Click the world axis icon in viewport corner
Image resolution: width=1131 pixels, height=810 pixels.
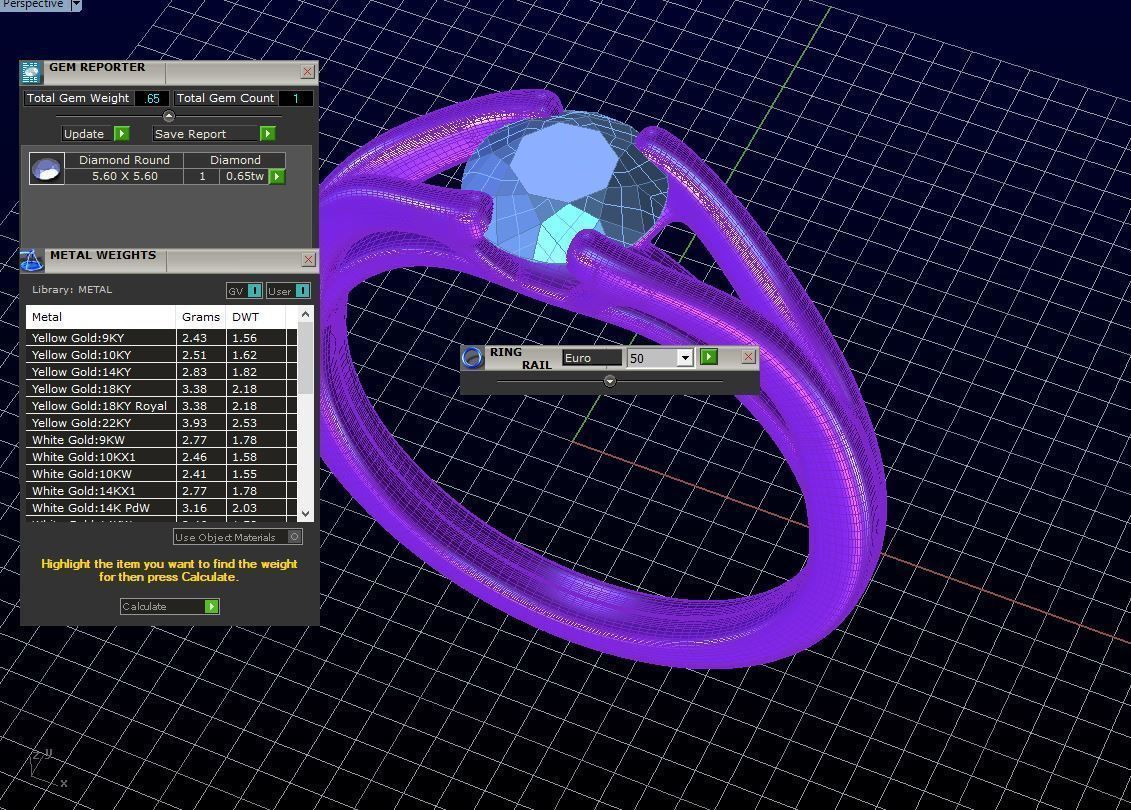pyautogui.click(x=47, y=768)
